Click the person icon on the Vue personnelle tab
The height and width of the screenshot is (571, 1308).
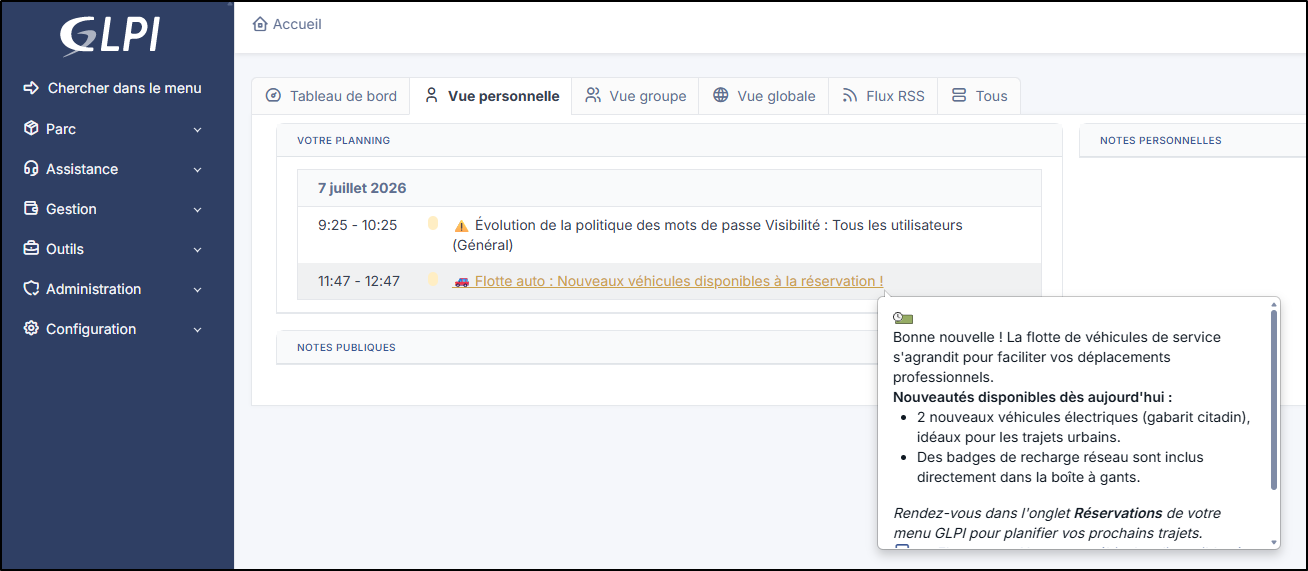pos(432,96)
